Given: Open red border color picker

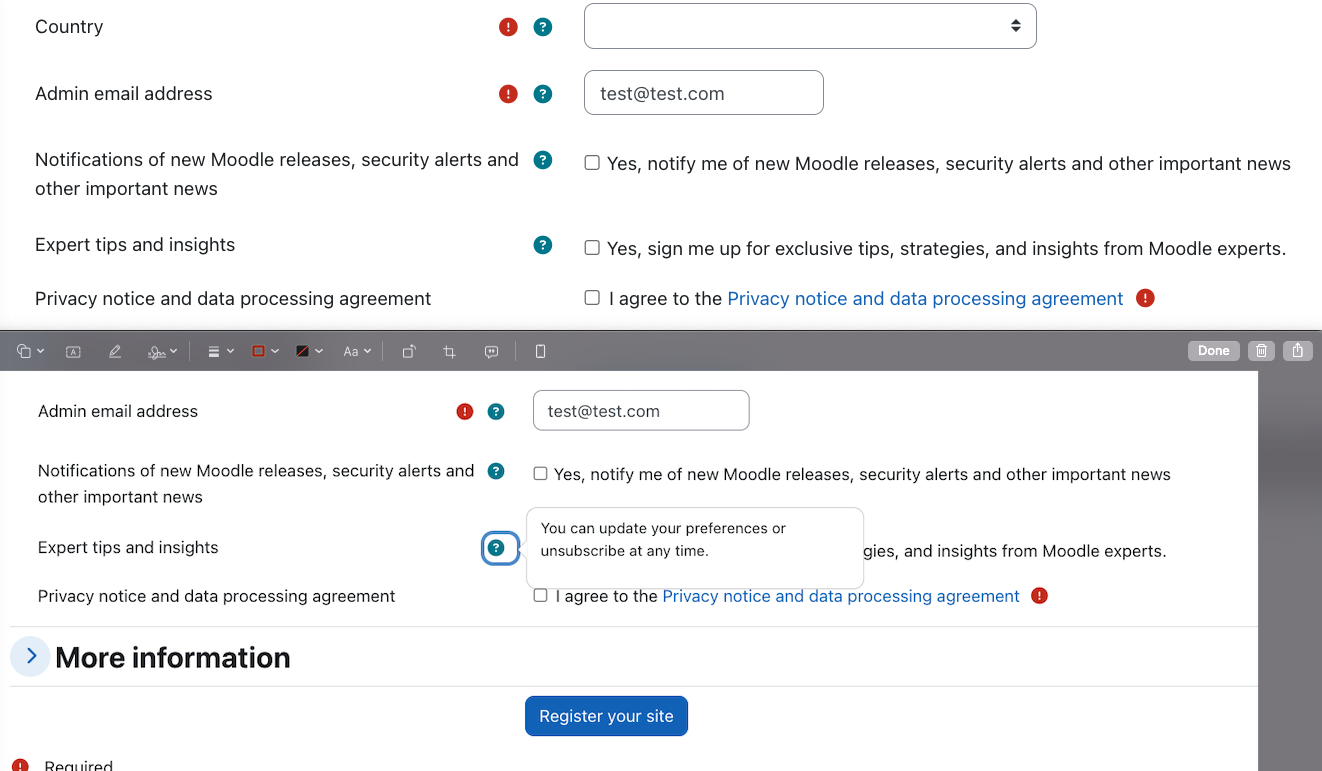Looking at the screenshot, I should coord(264,351).
